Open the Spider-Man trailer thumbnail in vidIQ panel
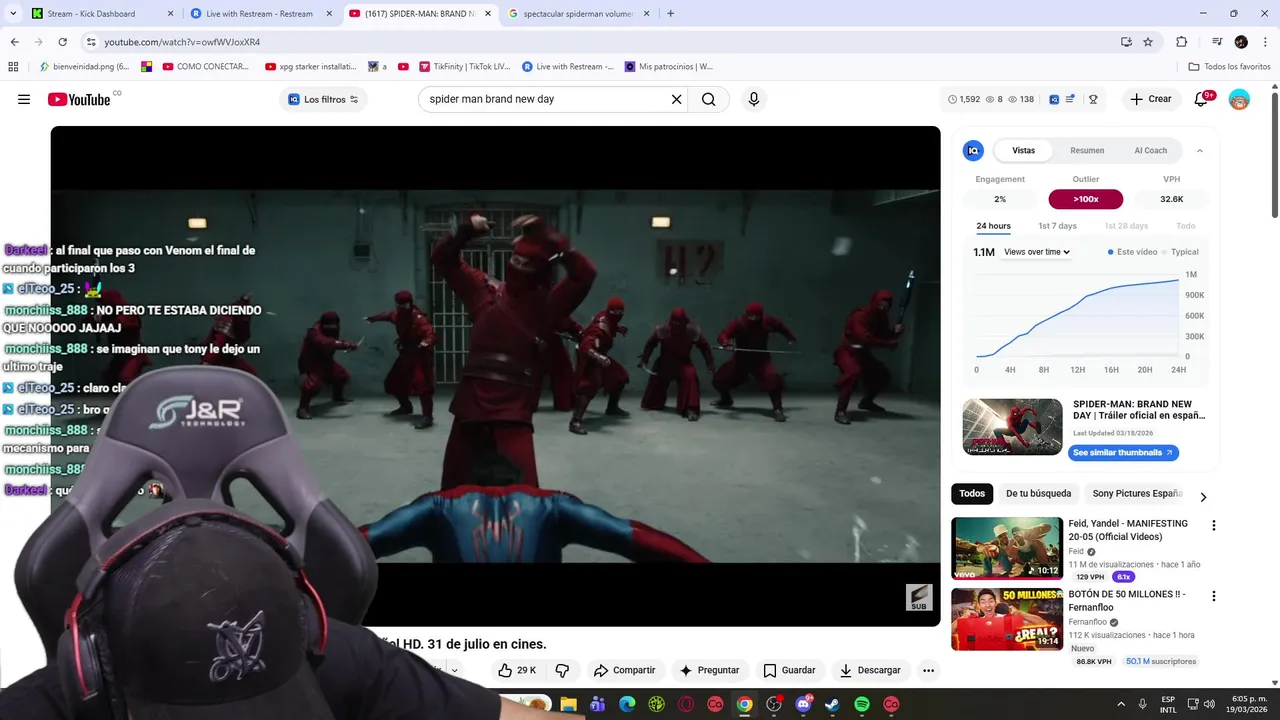1280x720 pixels. [1012, 427]
